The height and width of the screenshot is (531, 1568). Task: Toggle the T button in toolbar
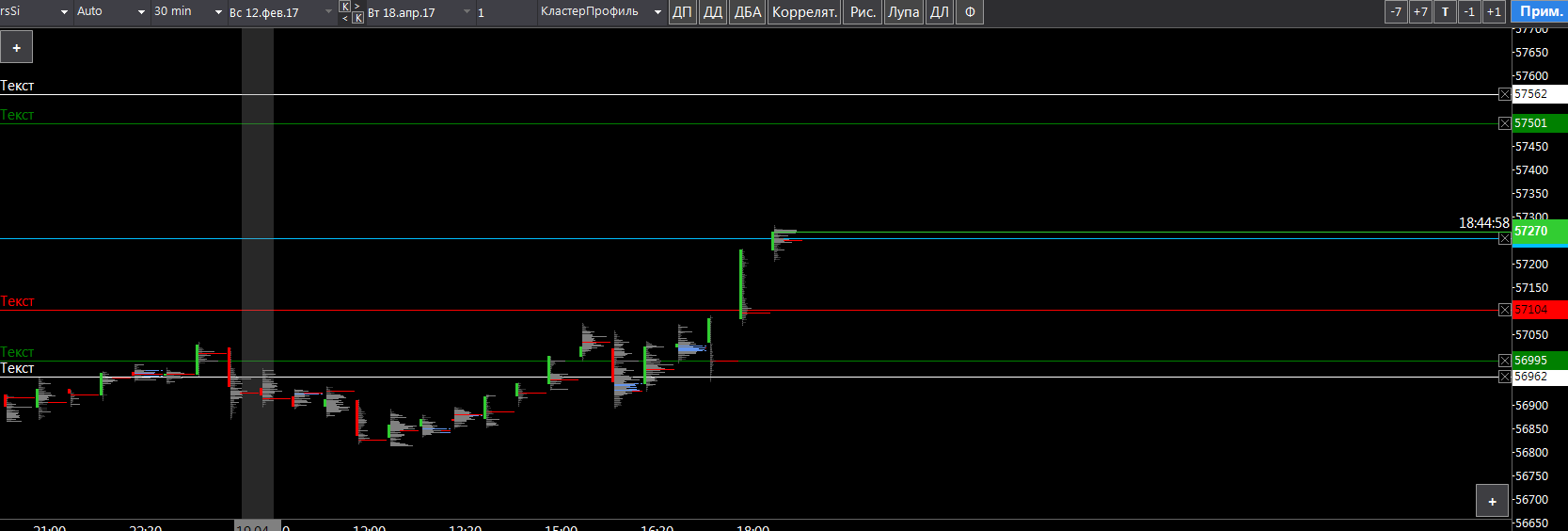tap(1445, 12)
